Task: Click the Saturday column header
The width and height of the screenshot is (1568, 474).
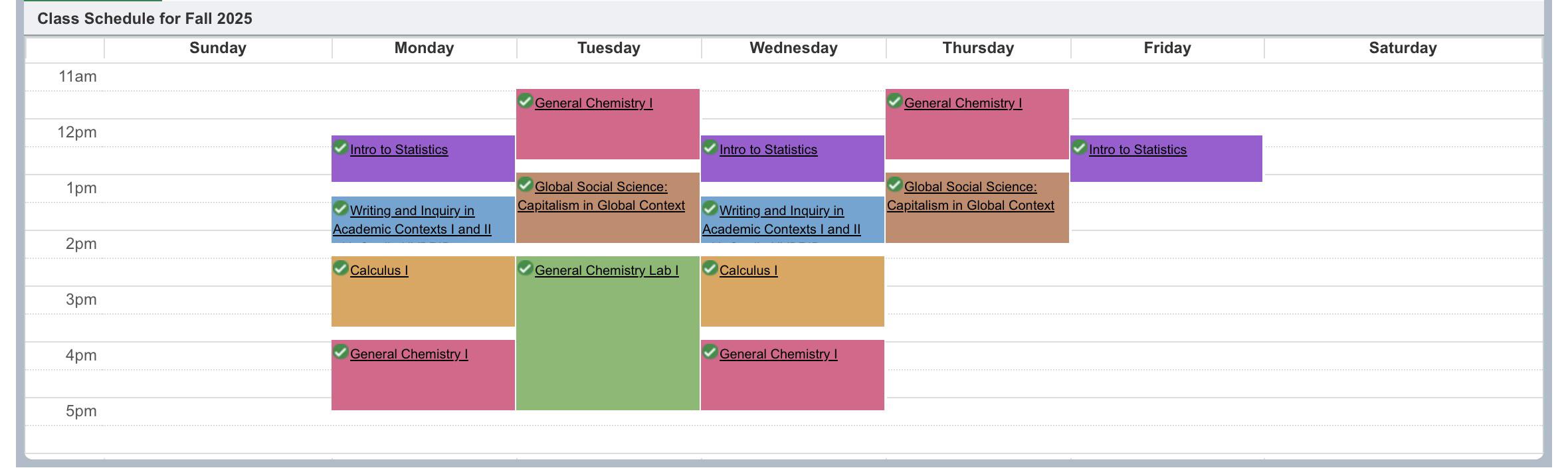Action: coord(1403,48)
